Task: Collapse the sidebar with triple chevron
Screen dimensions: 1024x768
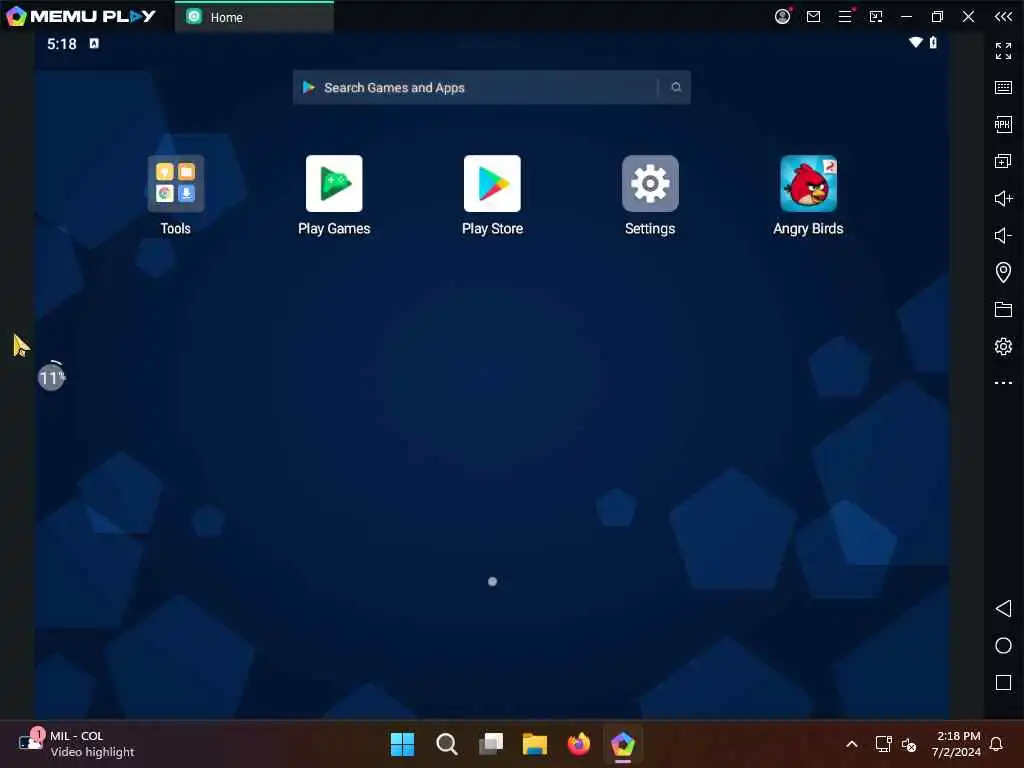Action: tap(1003, 16)
